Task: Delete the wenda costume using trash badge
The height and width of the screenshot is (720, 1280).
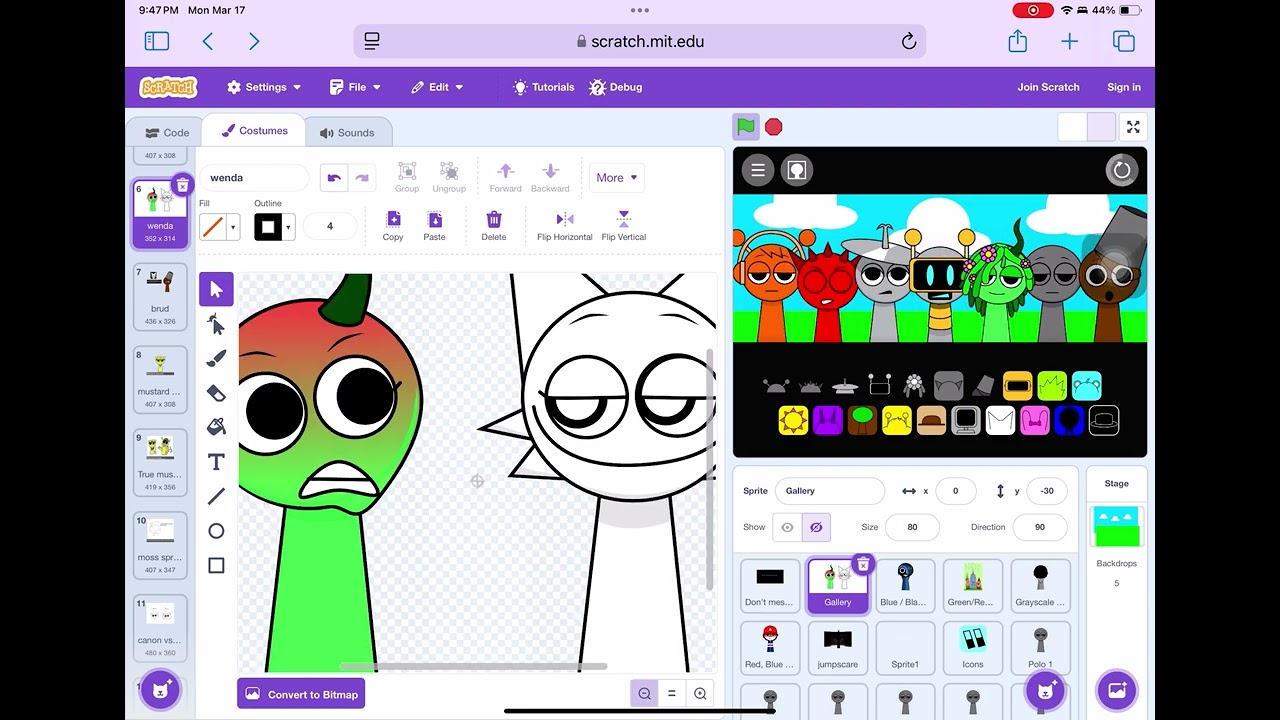Action: (x=182, y=185)
